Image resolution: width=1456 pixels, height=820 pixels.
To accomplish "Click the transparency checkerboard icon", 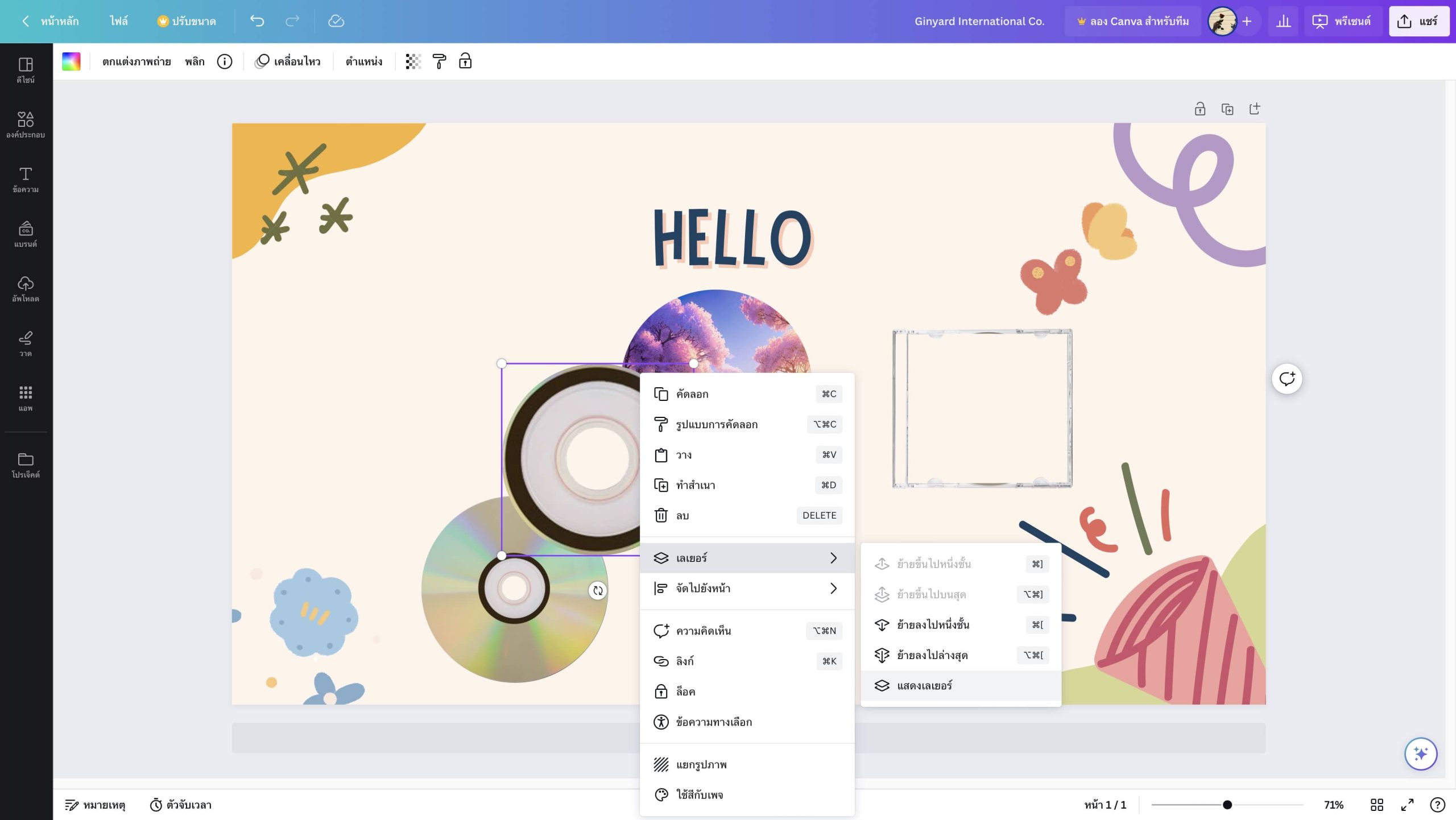I will tap(413, 61).
